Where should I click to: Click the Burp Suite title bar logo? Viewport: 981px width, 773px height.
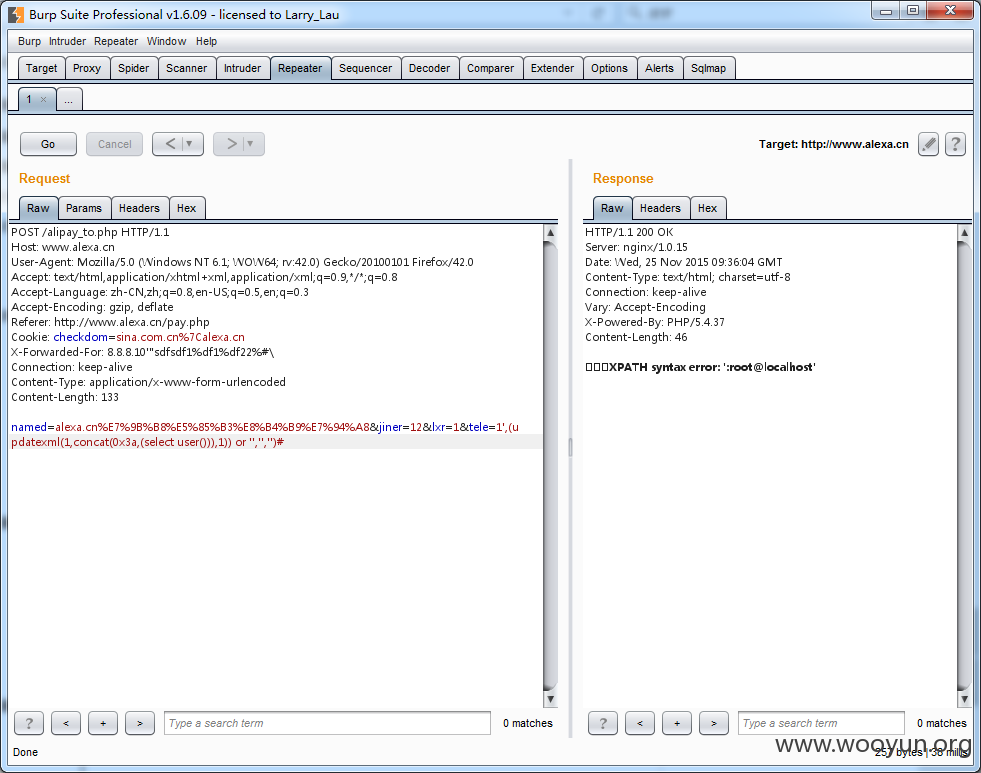(x=16, y=14)
